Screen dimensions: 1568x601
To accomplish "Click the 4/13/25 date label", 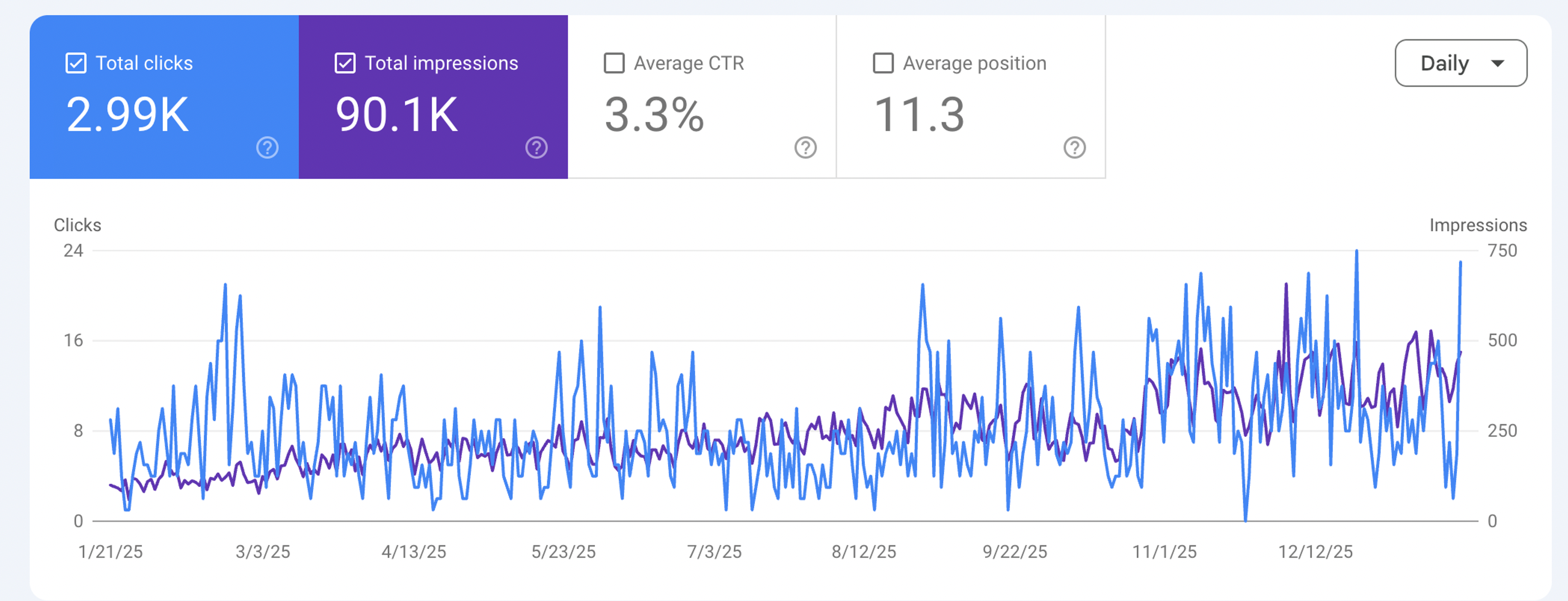I will pyautogui.click(x=414, y=552).
